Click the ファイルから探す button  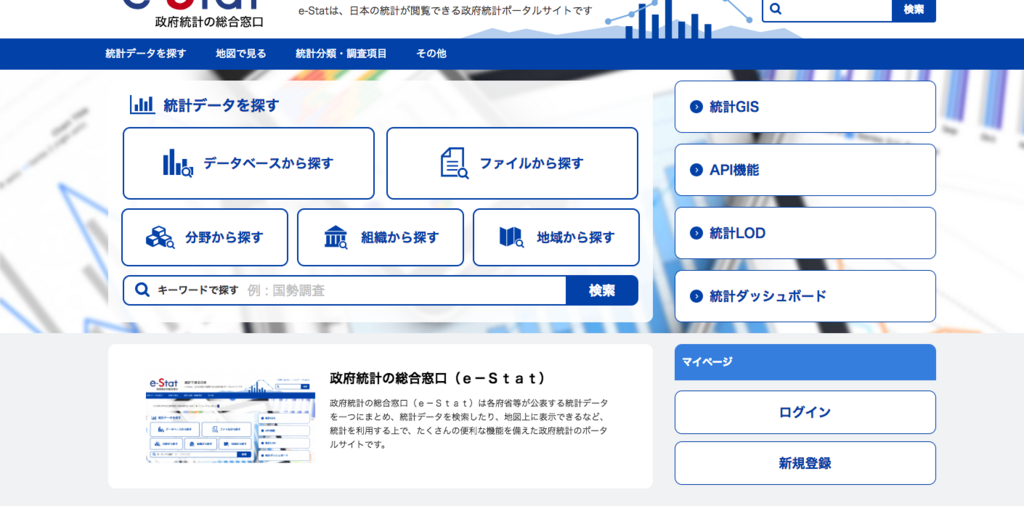pyautogui.click(x=512, y=163)
